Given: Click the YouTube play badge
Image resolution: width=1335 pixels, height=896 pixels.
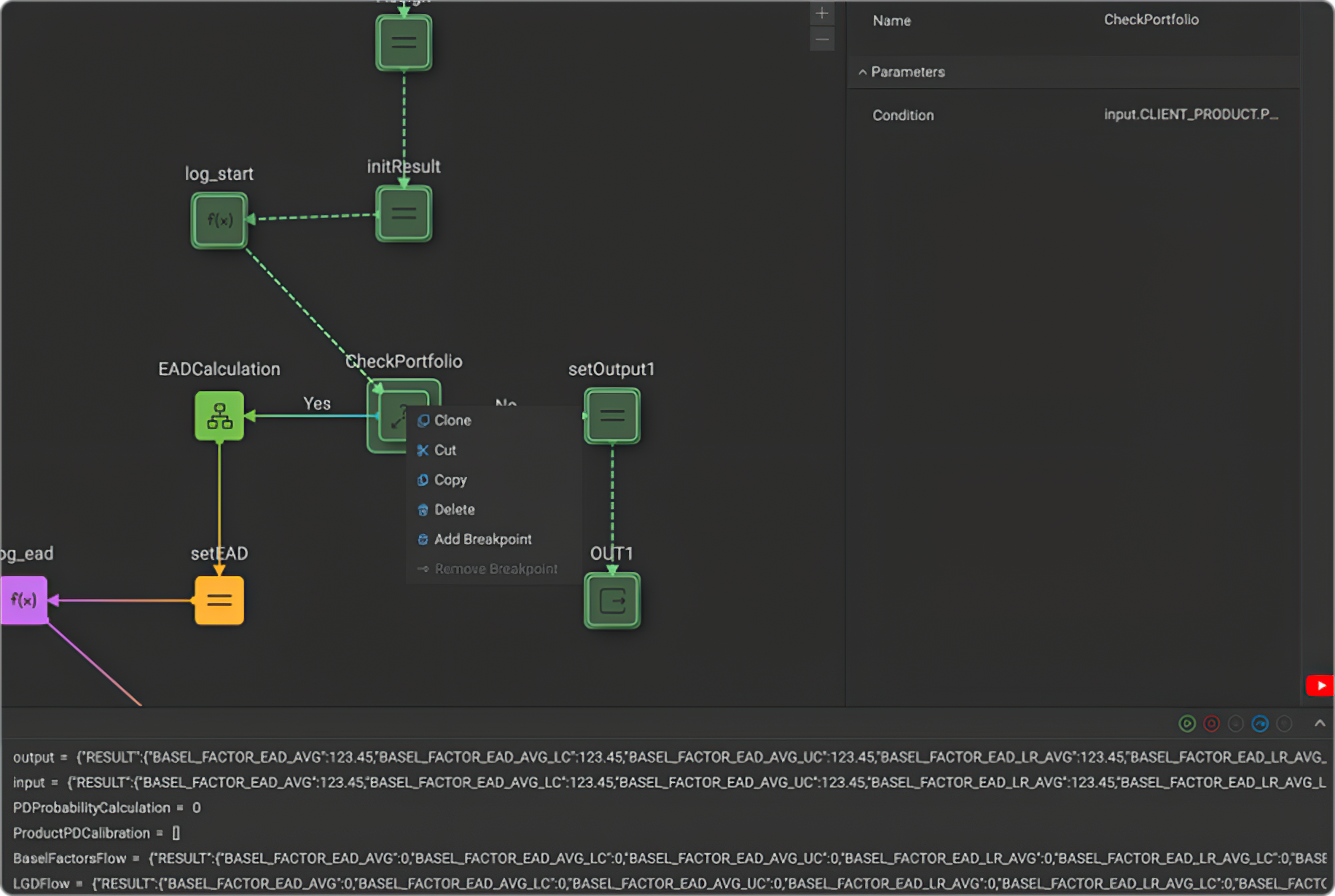Looking at the screenshot, I should pos(1320,685).
